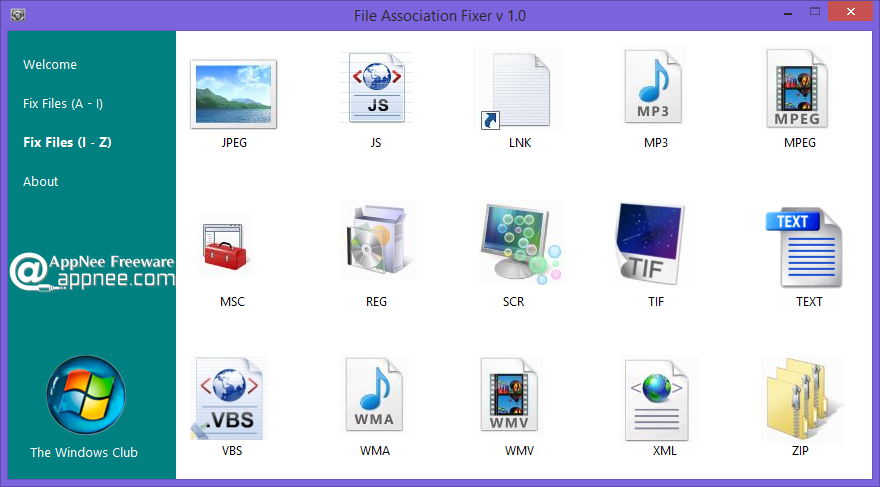Click the SCR screensaver bubbles icon

pos(521,242)
